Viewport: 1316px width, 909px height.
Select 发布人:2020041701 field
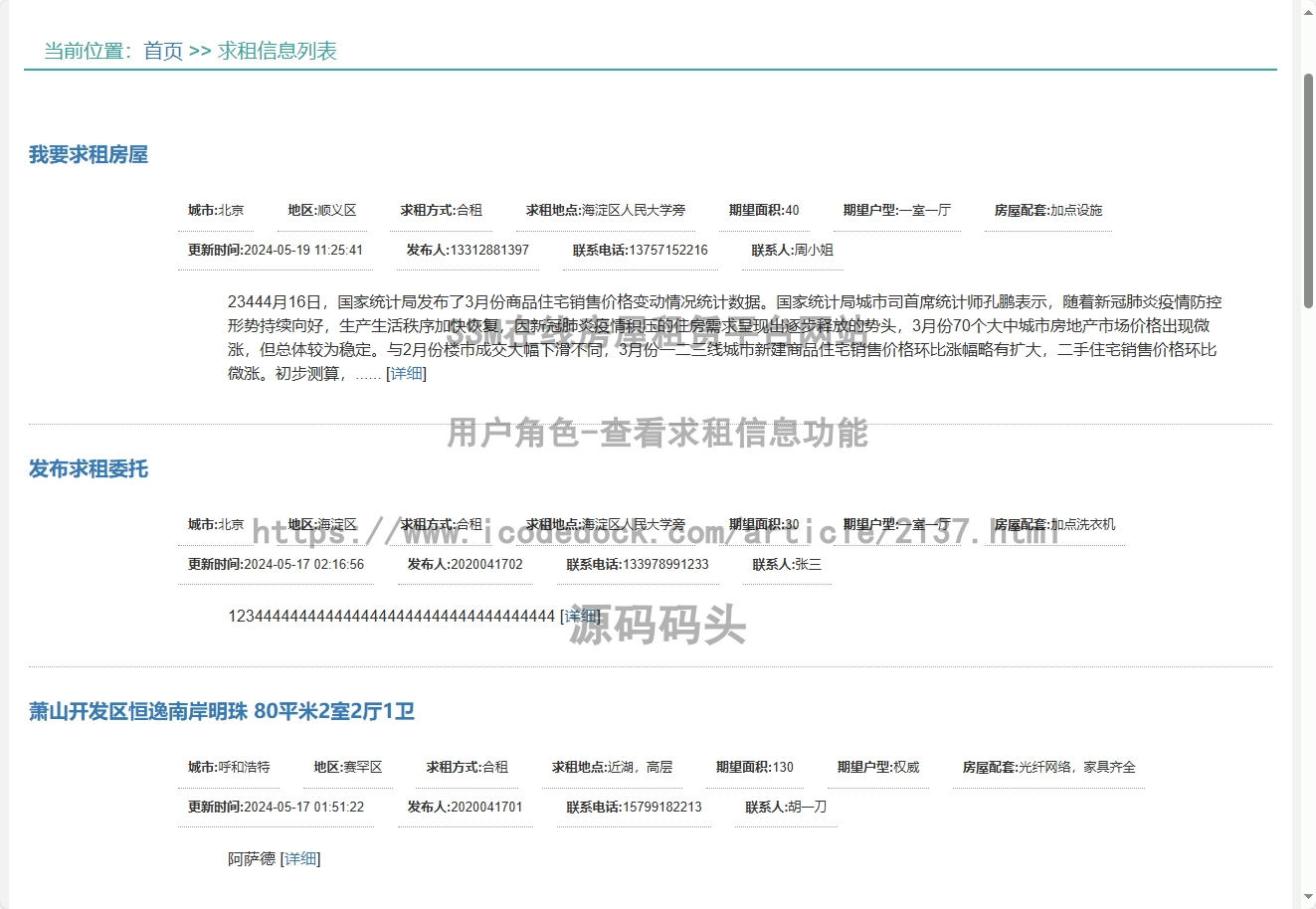click(465, 808)
